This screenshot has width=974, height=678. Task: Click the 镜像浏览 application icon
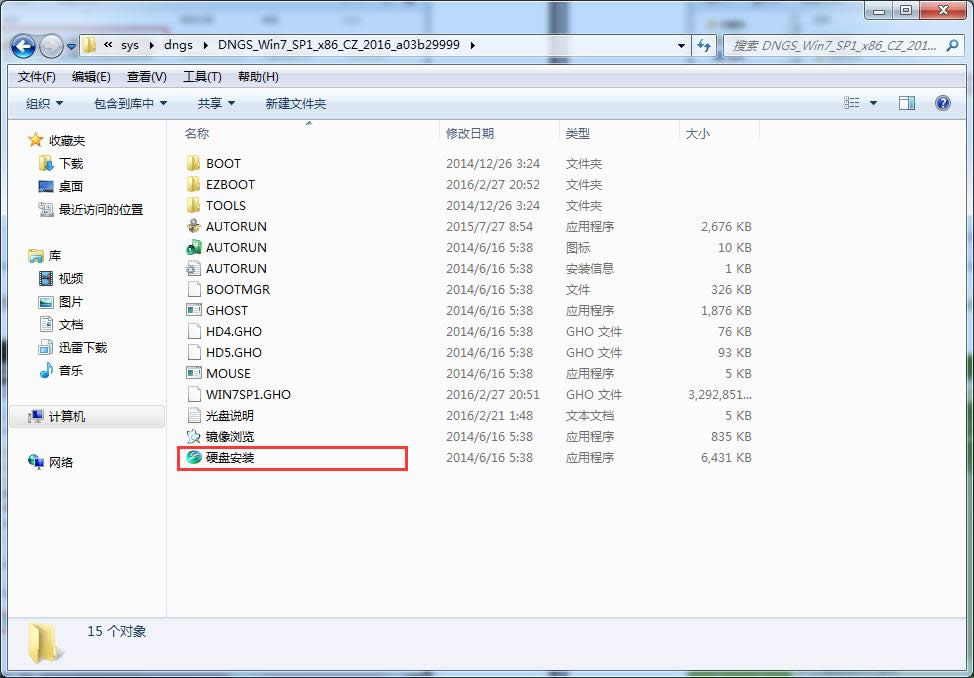pos(194,437)
